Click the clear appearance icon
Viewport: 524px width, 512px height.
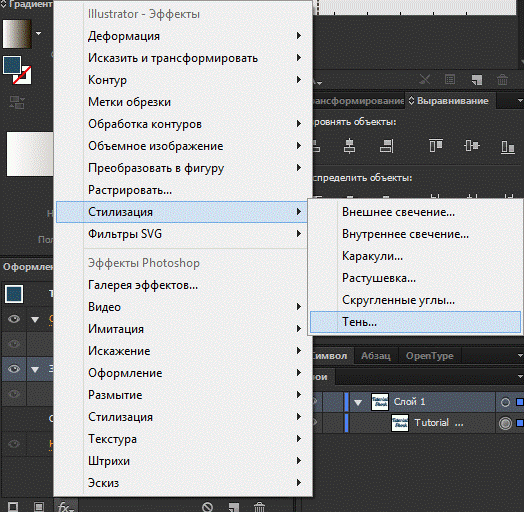207,507
